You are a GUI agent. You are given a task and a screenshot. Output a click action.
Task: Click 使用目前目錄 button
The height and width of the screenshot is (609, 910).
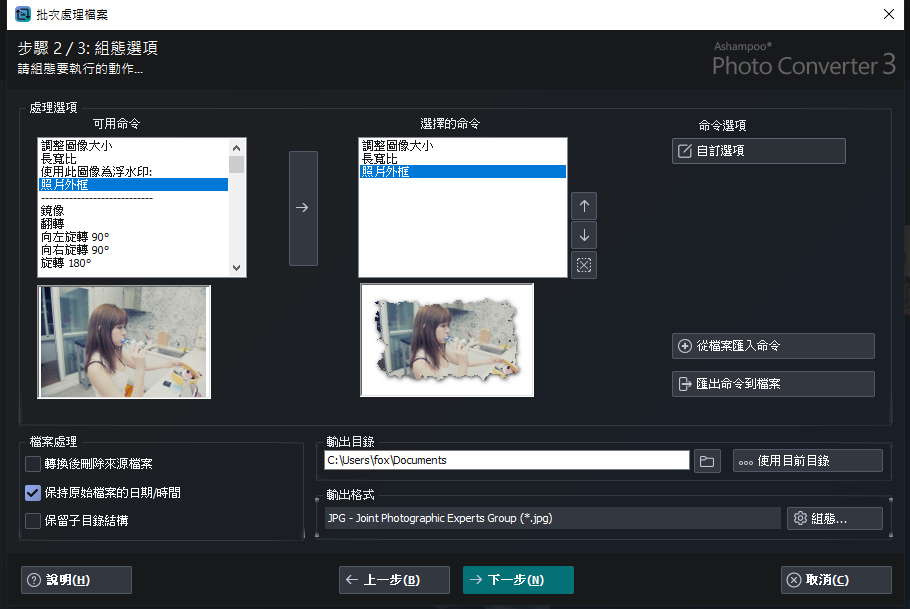807,460
